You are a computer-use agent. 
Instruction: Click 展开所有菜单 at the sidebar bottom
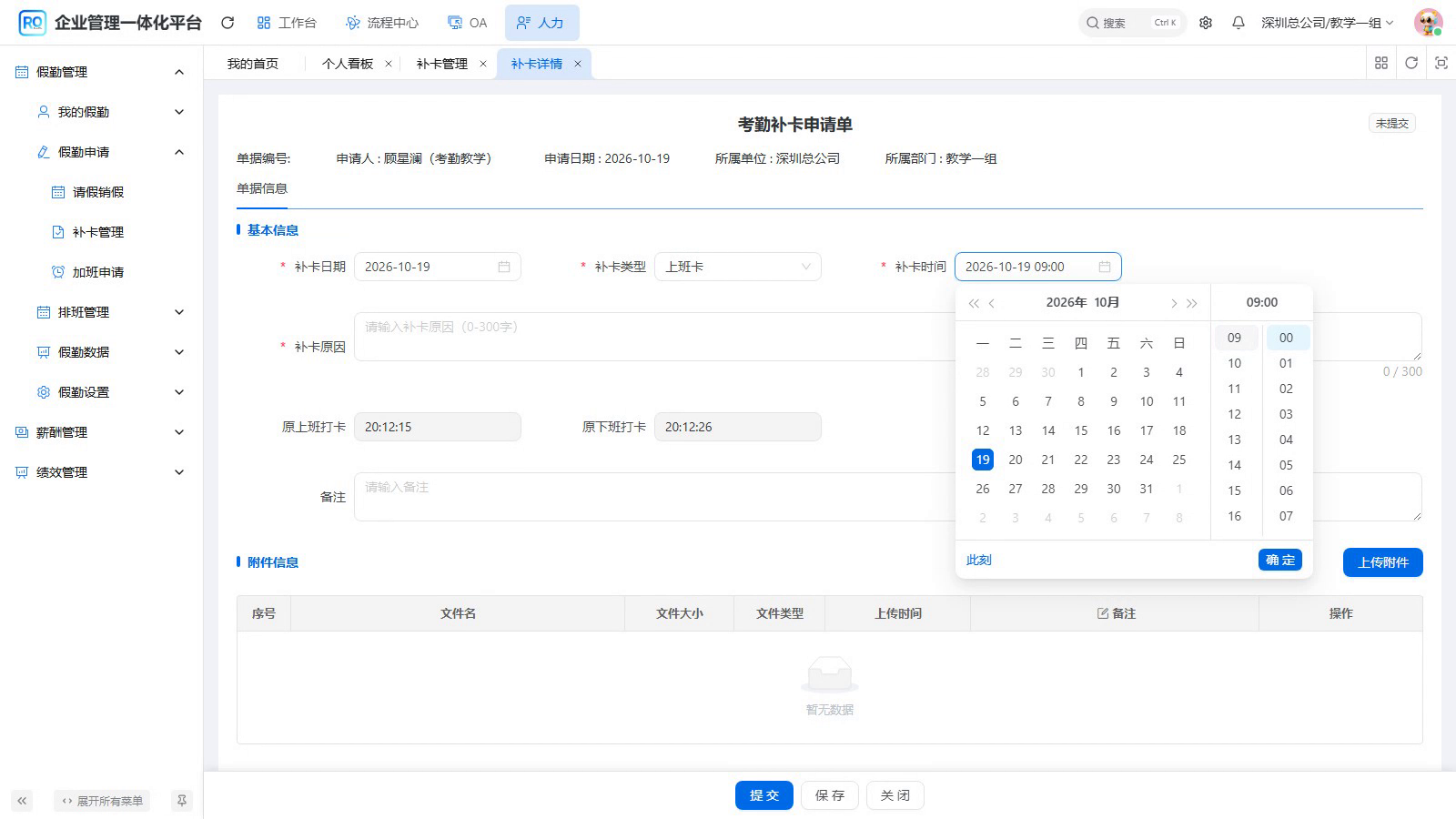tap(102, 801)
